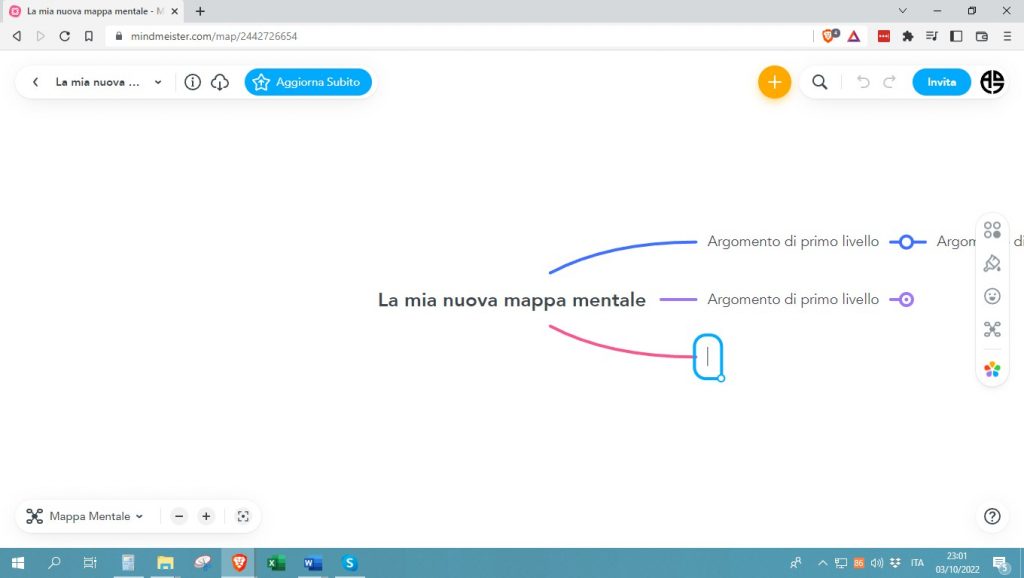
Task: Expand the browser tab search chevron
Action: pyautogui.click(x=903, y=11)
